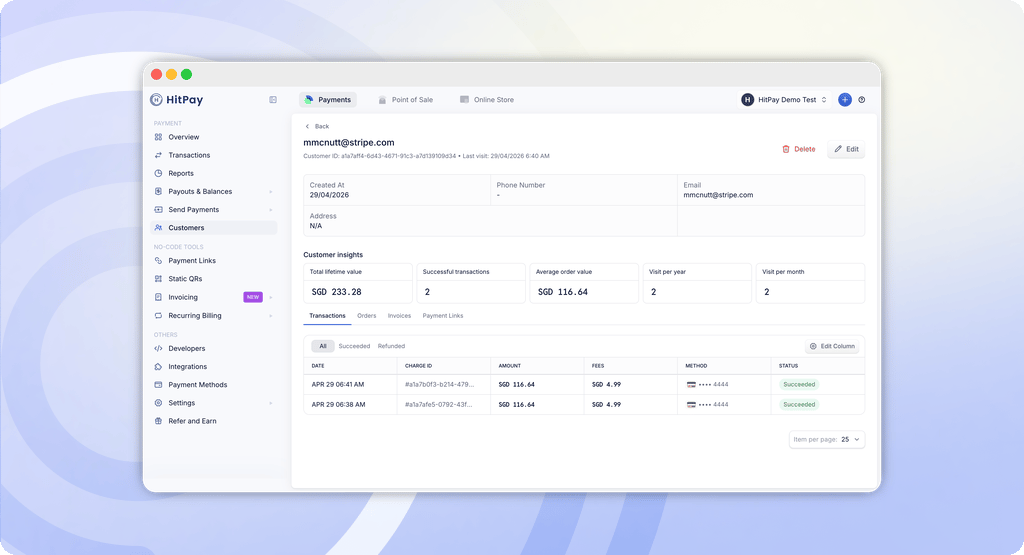Click the Payouts & Balances icon
The height and width of the screenshot is (555, 1024).
158,191
